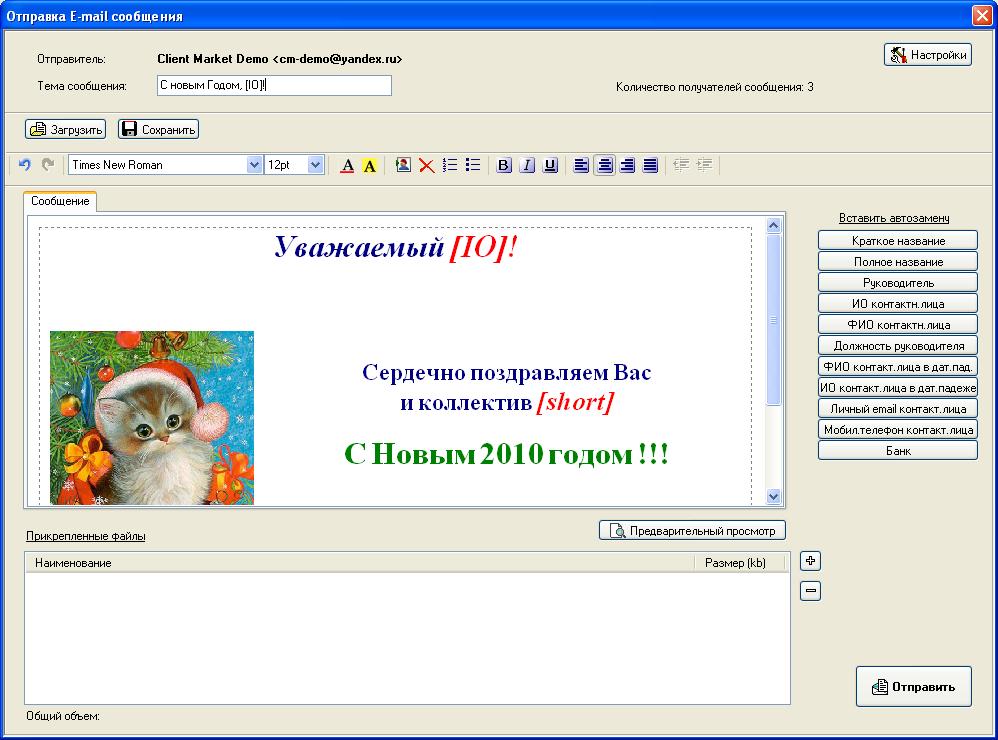Decrease paragraph indent
The height and width of the screenshot is (740, 998).
pyautogui.click(x=681, y=165)
